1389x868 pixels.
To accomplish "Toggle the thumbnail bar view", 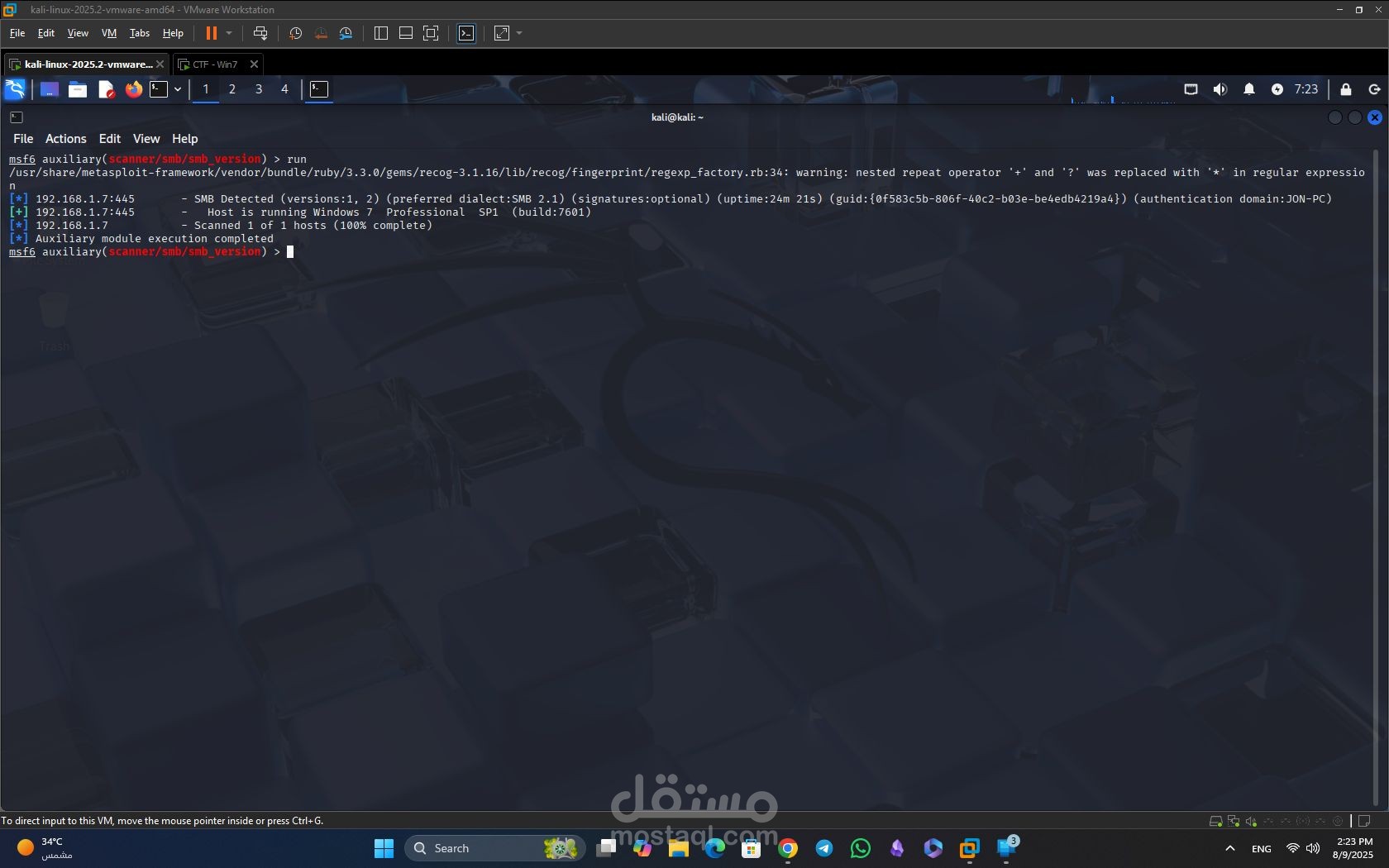I will tap(406, 33).
